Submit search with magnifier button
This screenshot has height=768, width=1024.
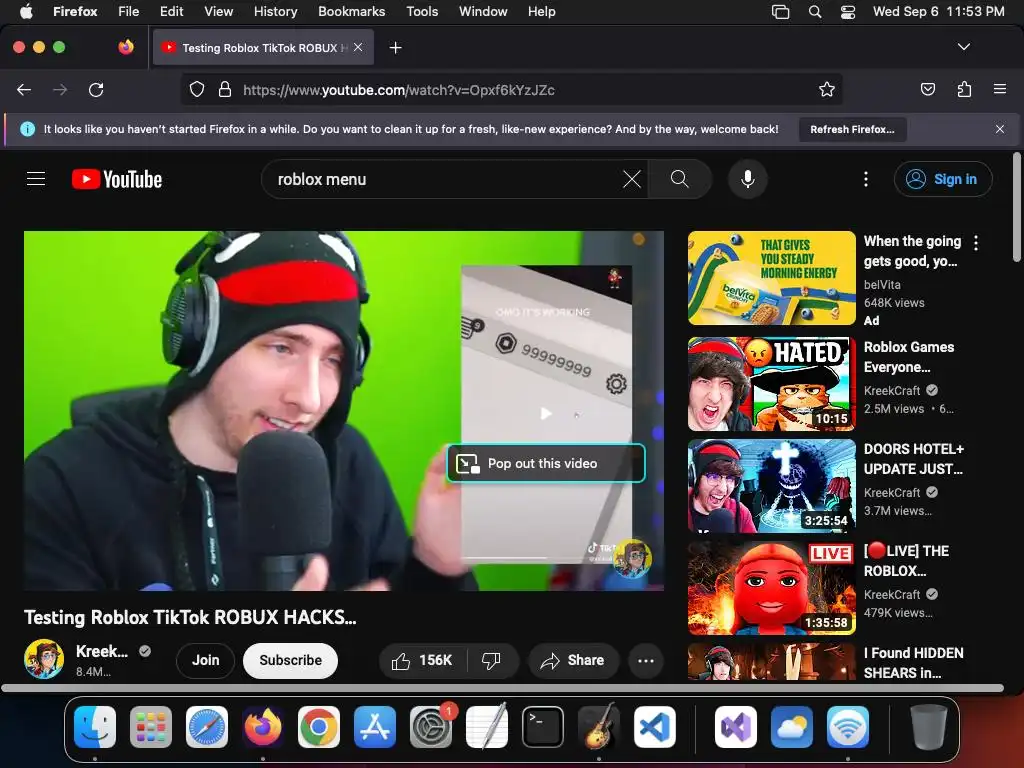click(x=679, y=179)
